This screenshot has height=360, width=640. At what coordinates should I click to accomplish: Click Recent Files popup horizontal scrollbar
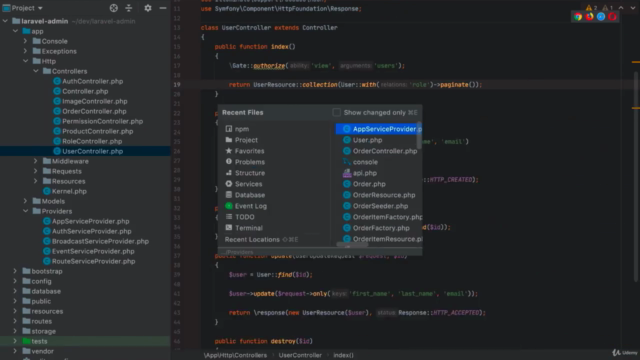[x=352, y=245]
